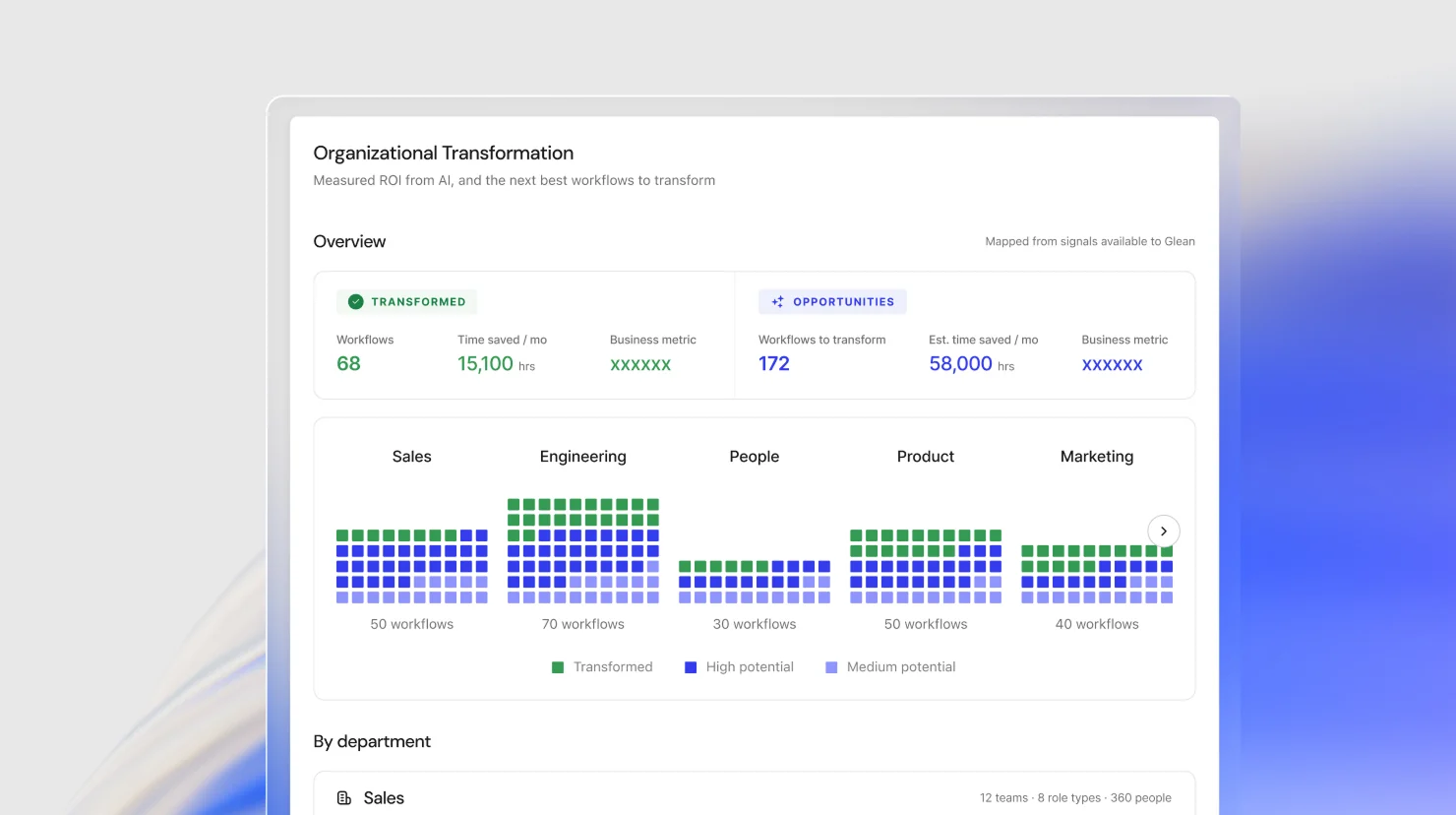Viewport: 1456px width, 815px height.
Task: Select the Engineering chart heading
Action: point(583,457)
